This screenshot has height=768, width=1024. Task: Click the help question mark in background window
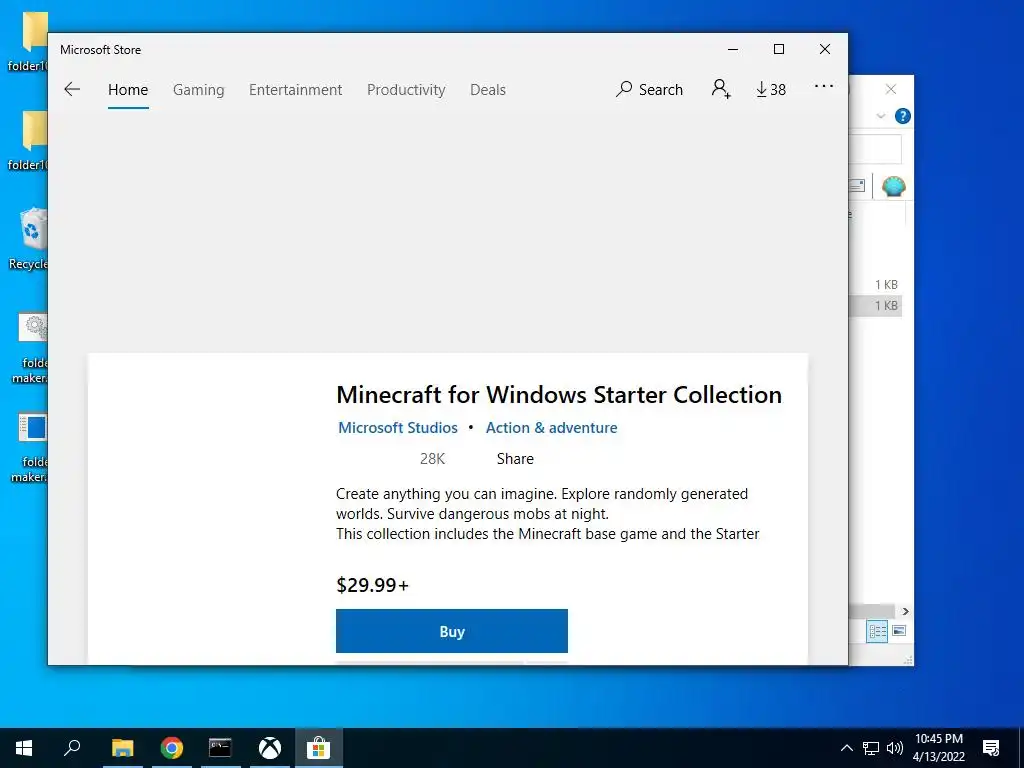903,116
